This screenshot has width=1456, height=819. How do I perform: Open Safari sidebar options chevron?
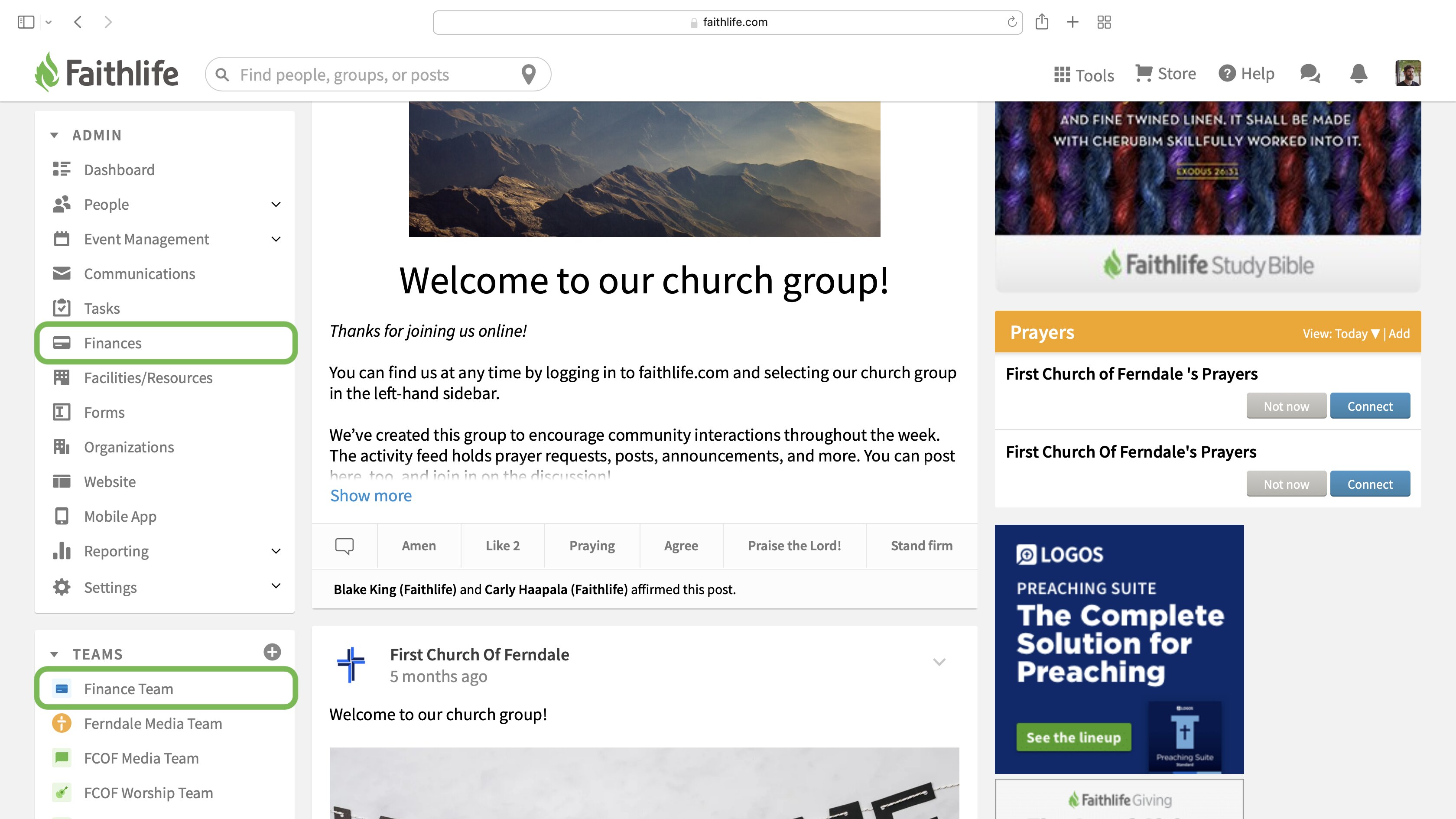pyautogui.click(x=49, y=22)
